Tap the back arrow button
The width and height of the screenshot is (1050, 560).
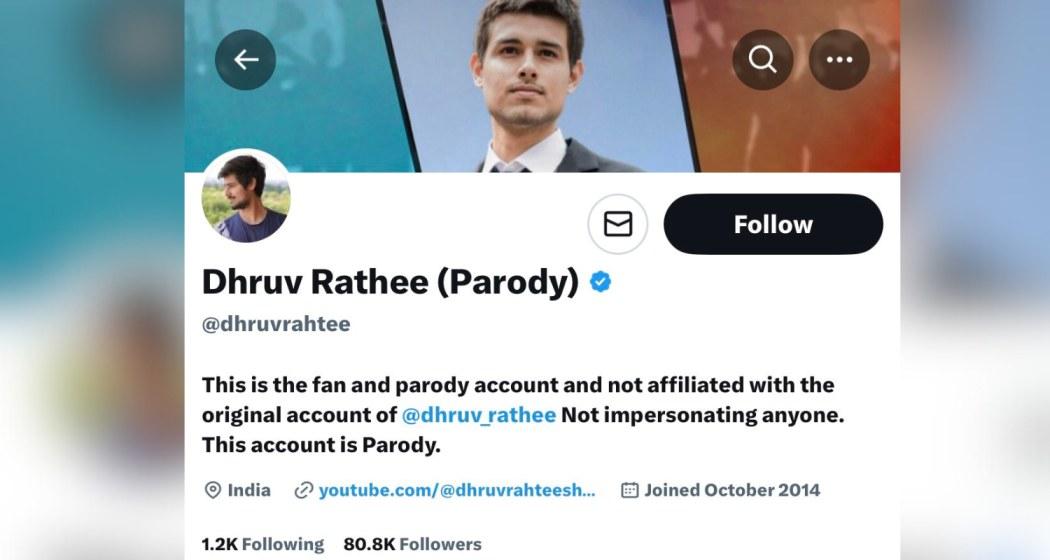click(x=245, y=60)
